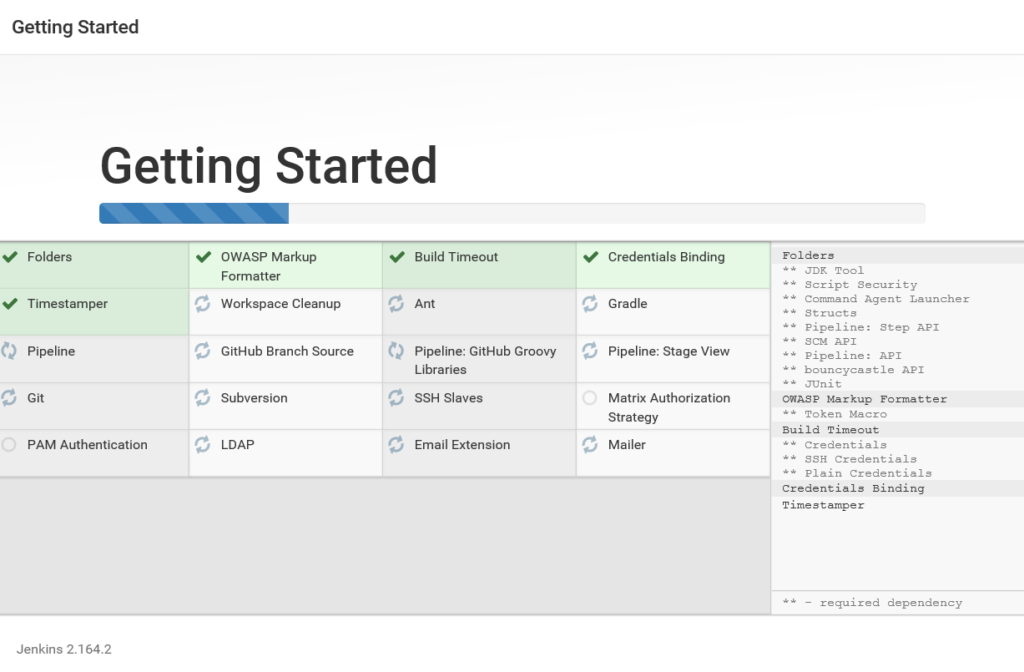1024x672 pixels.
Task: Click the Build Timeout plugin label
Action: (x=456, y=257)
